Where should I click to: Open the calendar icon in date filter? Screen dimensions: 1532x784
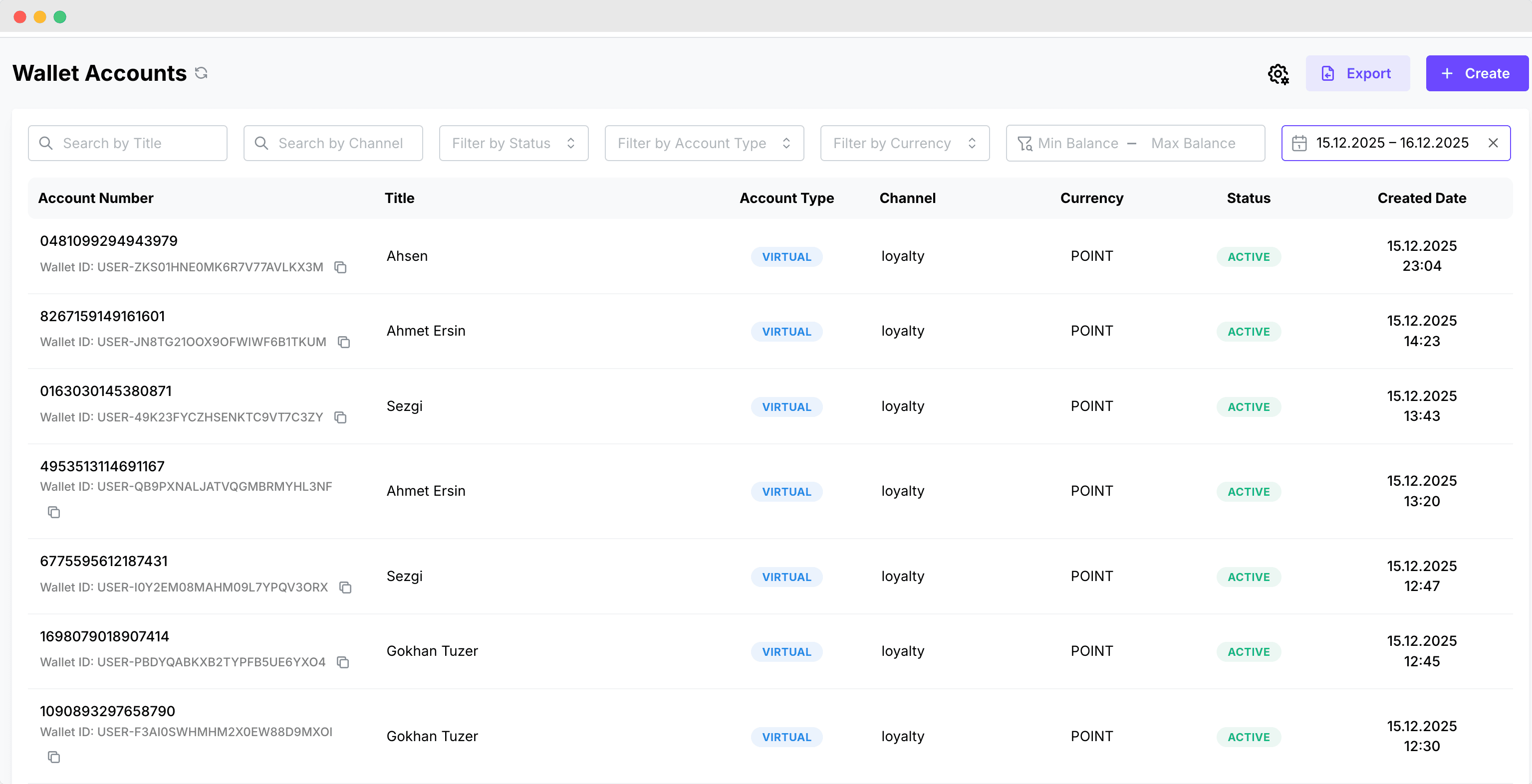click(1299, 143)
